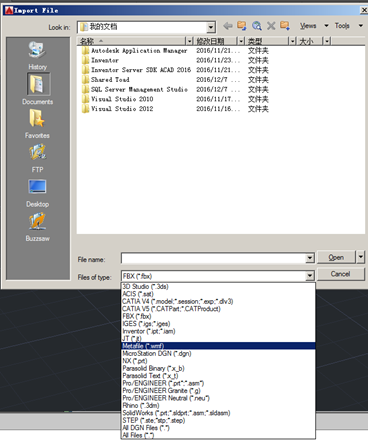368x441 pixels.
Task: Open the 类型 column filter arrow
Action: click(x=292, y=41)
